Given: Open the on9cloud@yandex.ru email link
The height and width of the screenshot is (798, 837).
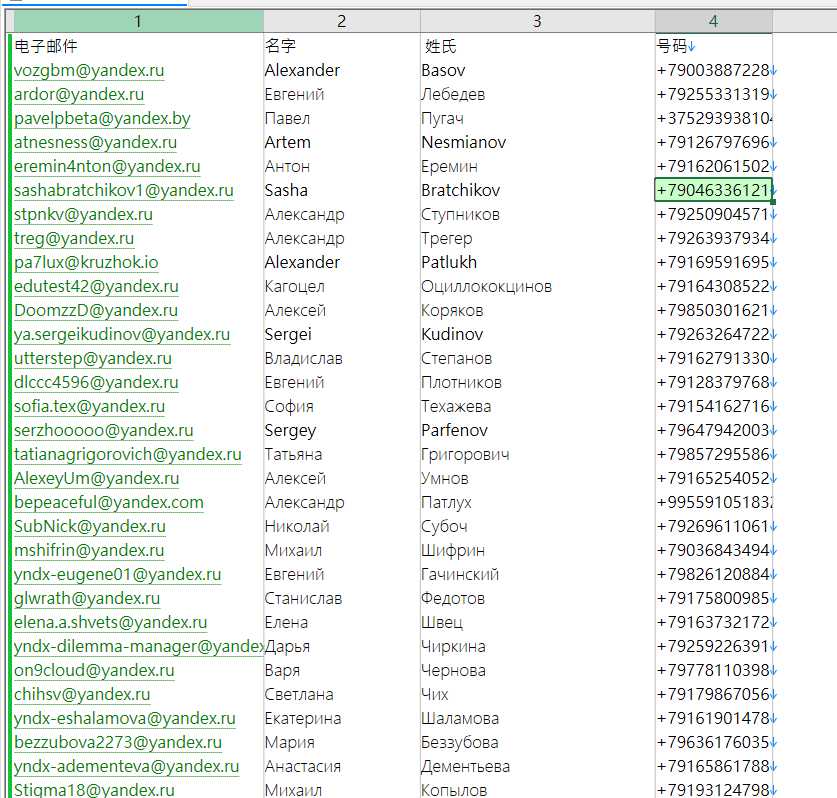Looking at the screenshot, I should point(94,670).
